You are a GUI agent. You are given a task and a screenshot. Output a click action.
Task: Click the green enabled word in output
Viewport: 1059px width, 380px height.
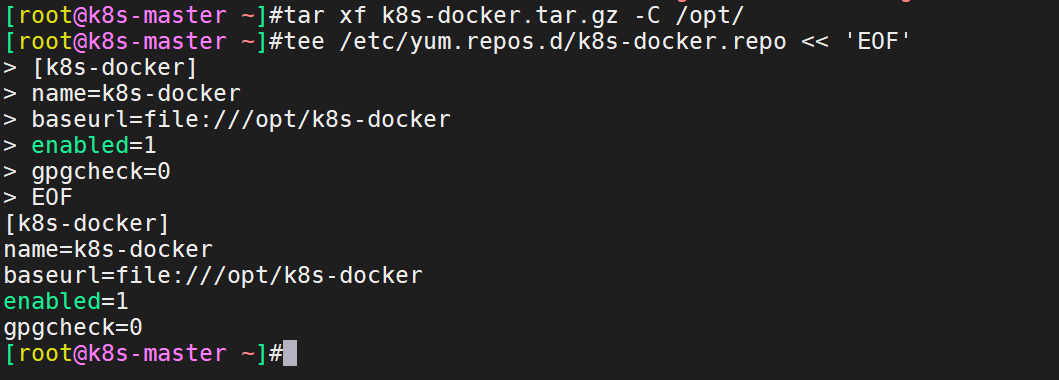pyautogui.click(x=52, y=302)
